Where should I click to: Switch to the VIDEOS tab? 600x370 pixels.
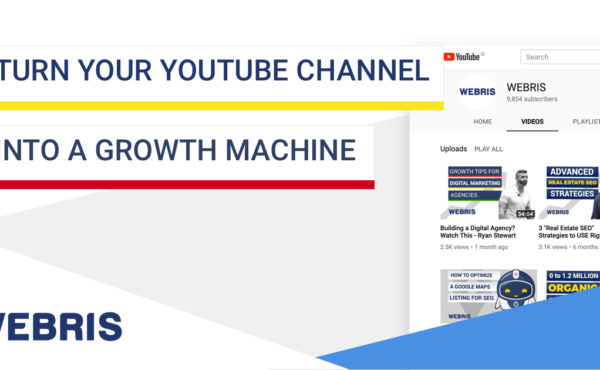pyautogui.click(x=532, y=121)
